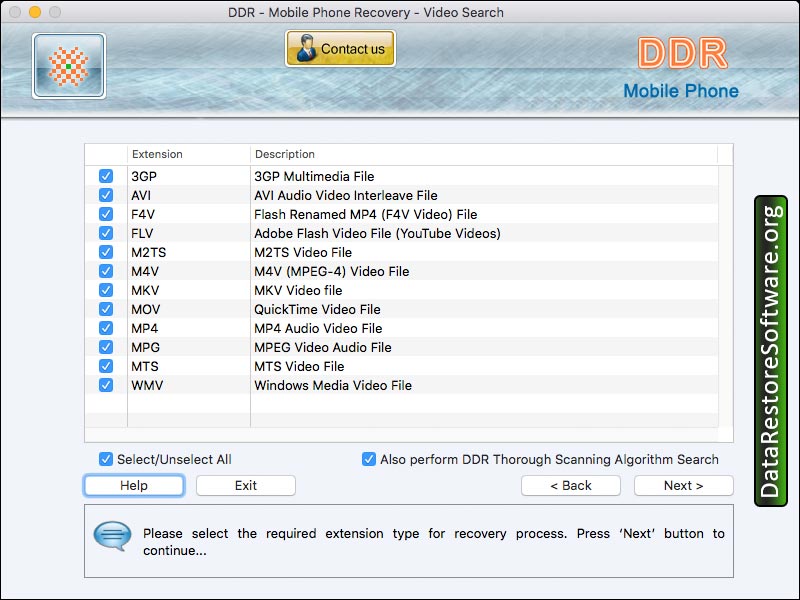Uncheck the MPG extension checkbox
Image resolution: width=800 pixels, height=600 pixels.
[x=106, y=347]
